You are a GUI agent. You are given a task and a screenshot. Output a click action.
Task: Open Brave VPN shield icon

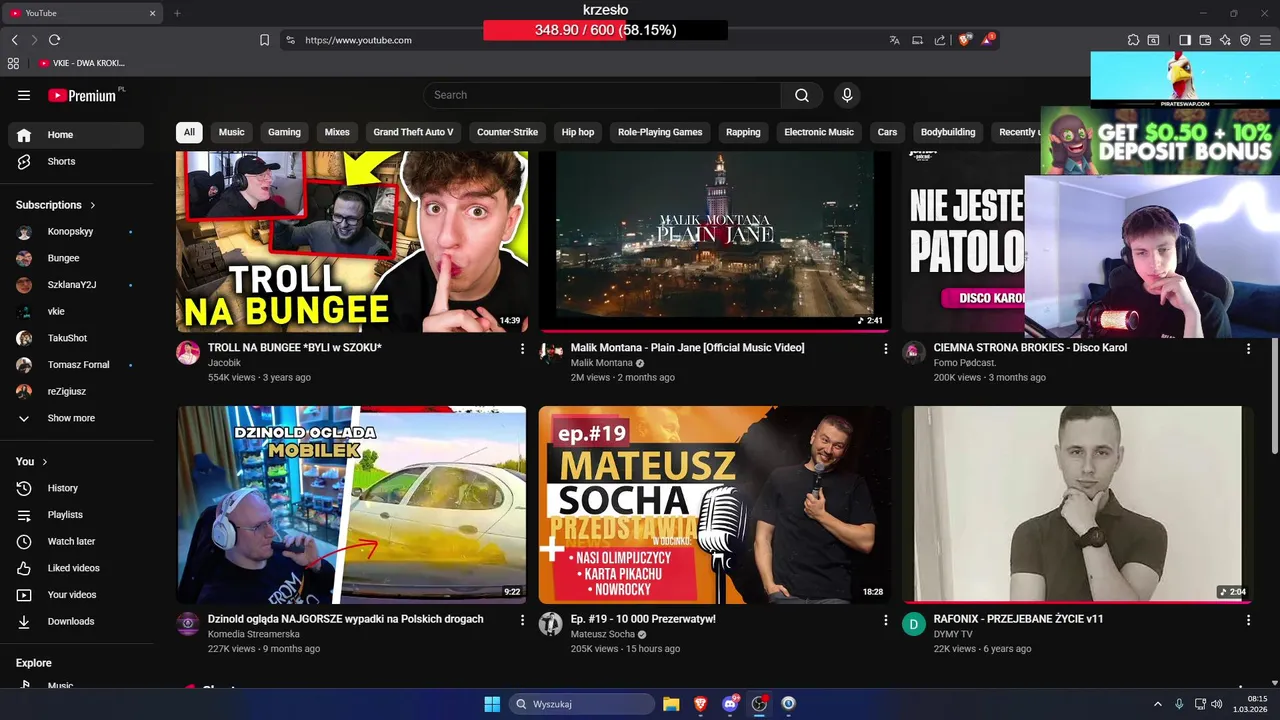point(1245,40)
